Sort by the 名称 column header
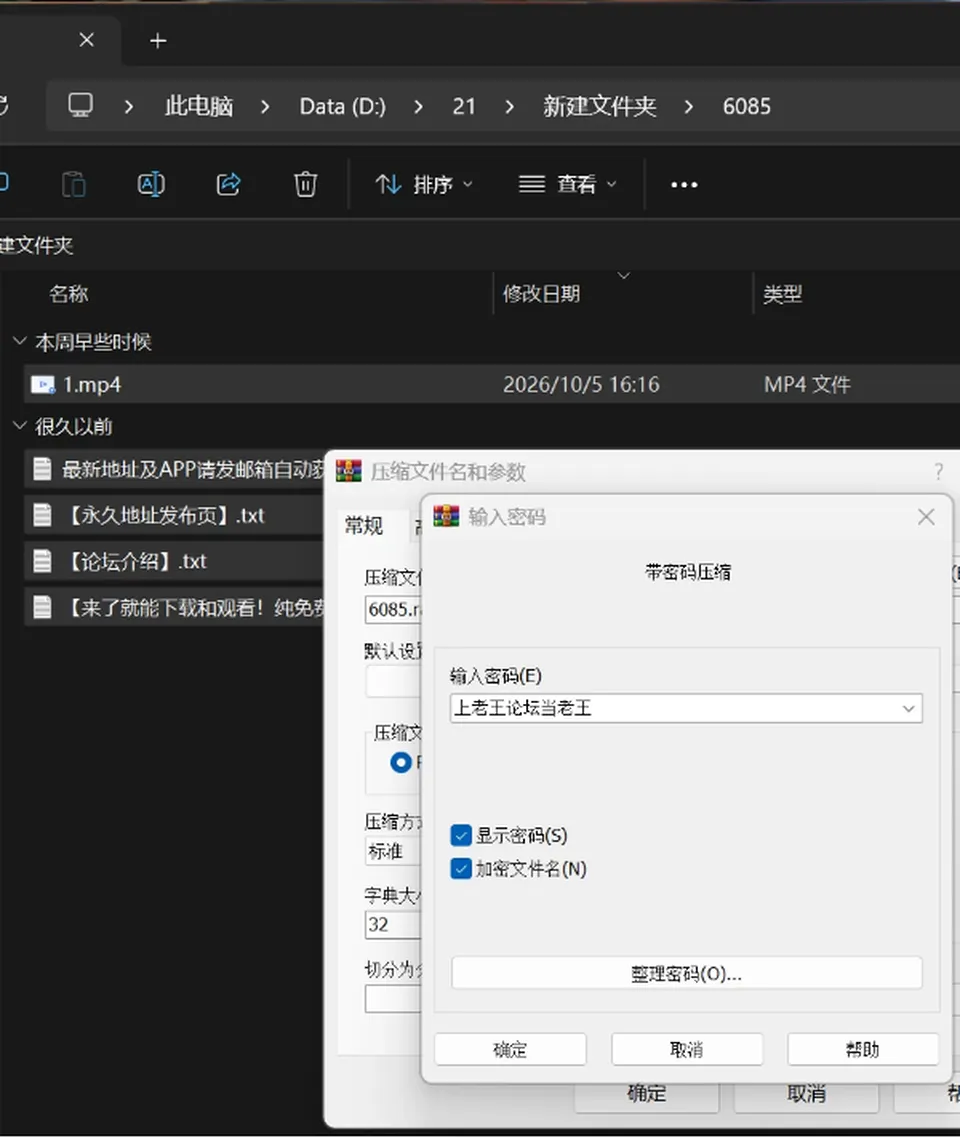This screenshot has height=1138, width=960. coord(69,294)
